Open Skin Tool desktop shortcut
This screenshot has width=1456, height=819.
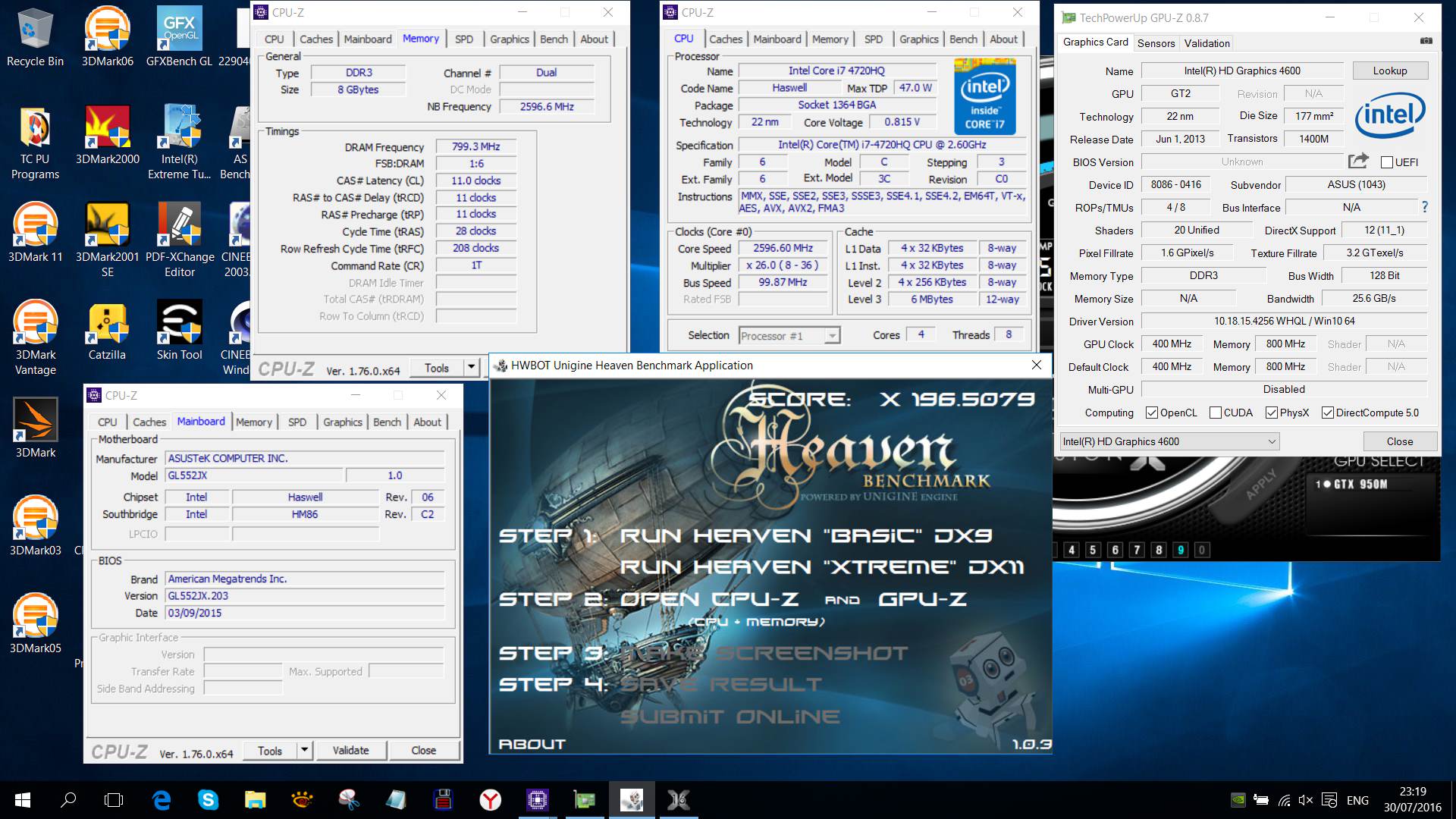[x=179, y=330]
